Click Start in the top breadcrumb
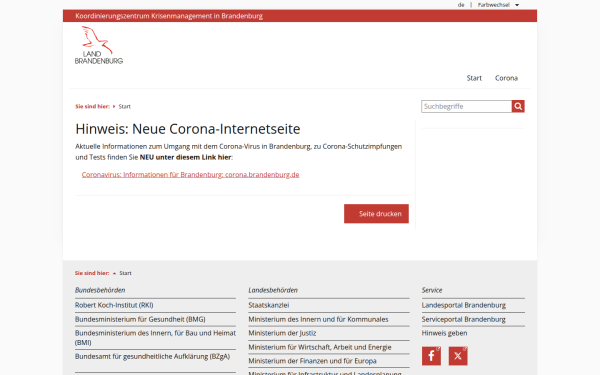 tap(125, 106)
